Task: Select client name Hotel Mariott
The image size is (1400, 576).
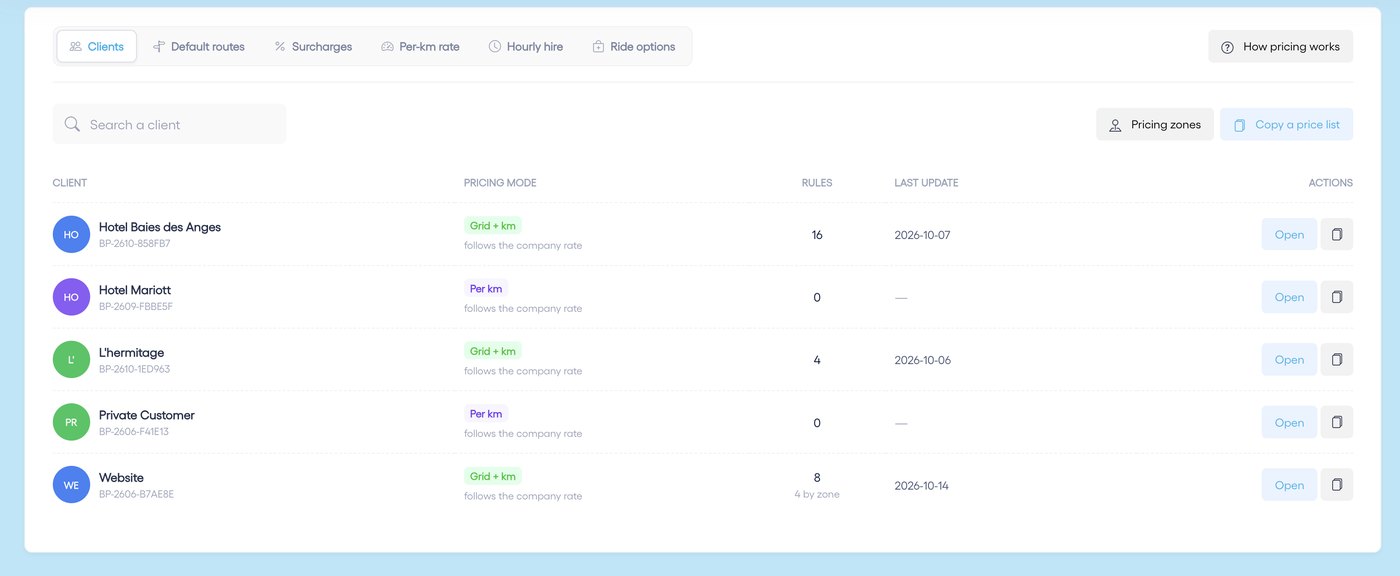Action: pyautogui.click(x=135, y=290)
